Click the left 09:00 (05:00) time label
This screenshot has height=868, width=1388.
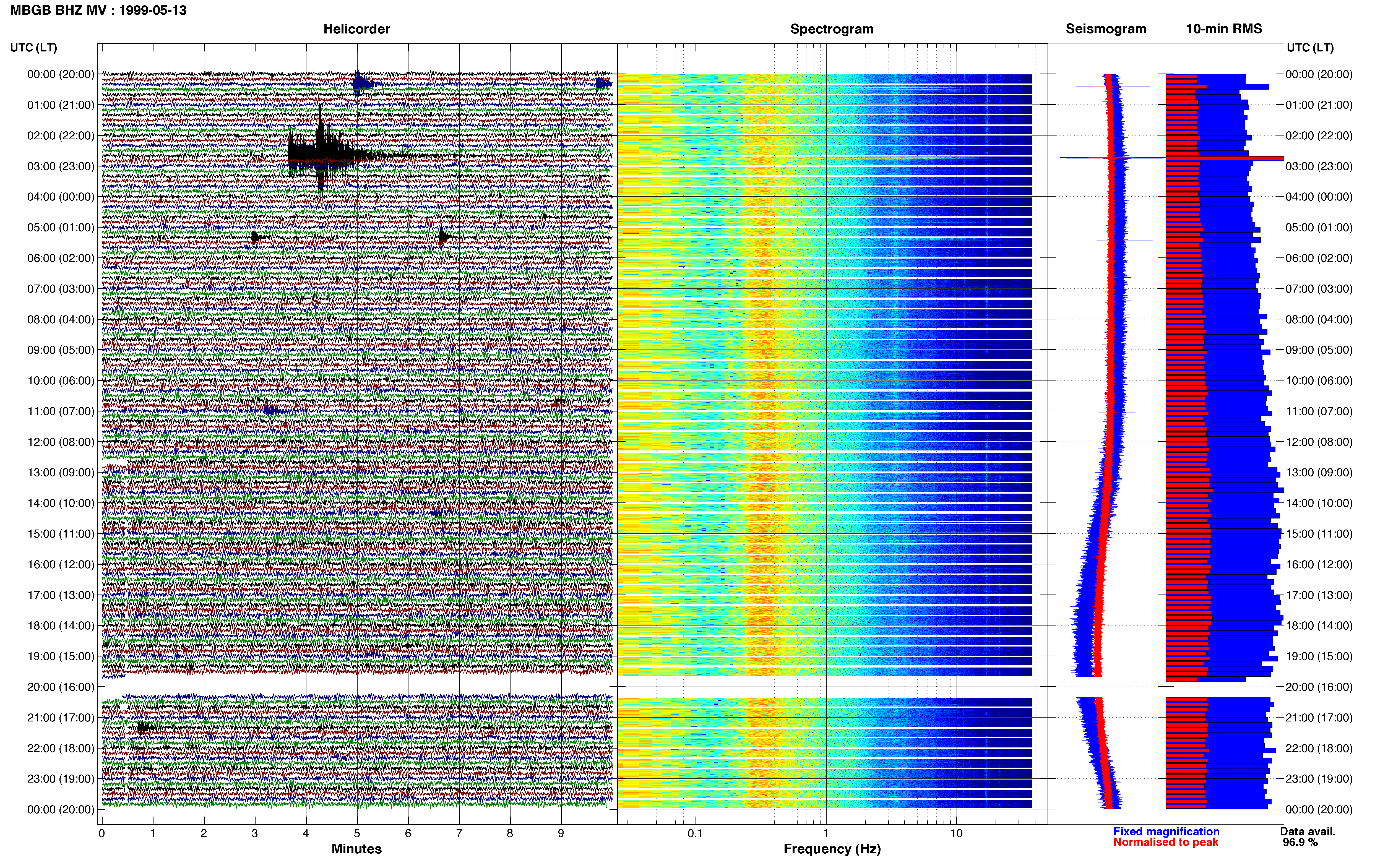(x=61, y=350)
